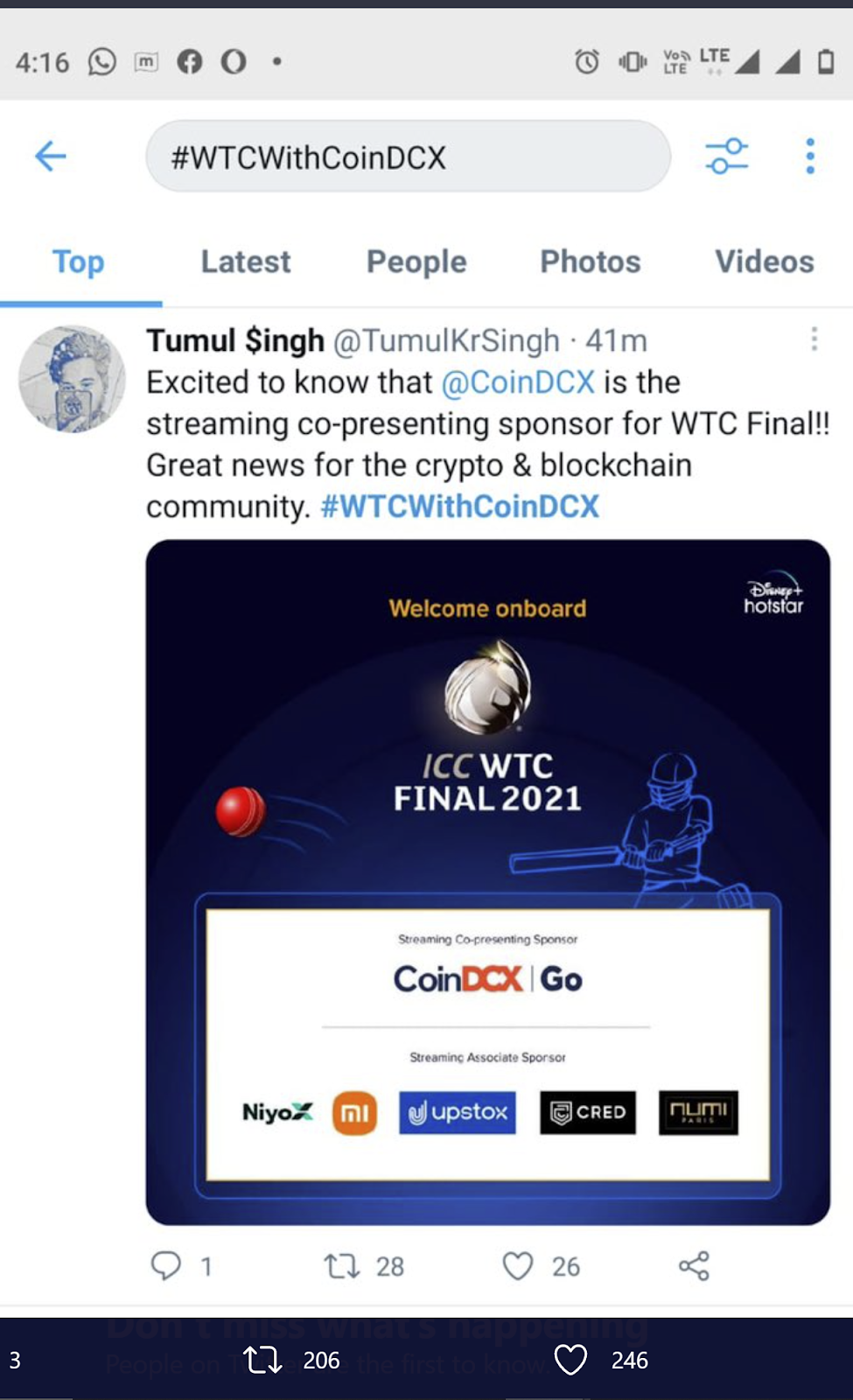
Task: Open Tumul Singh's profile picture
Action: (72, 379)
